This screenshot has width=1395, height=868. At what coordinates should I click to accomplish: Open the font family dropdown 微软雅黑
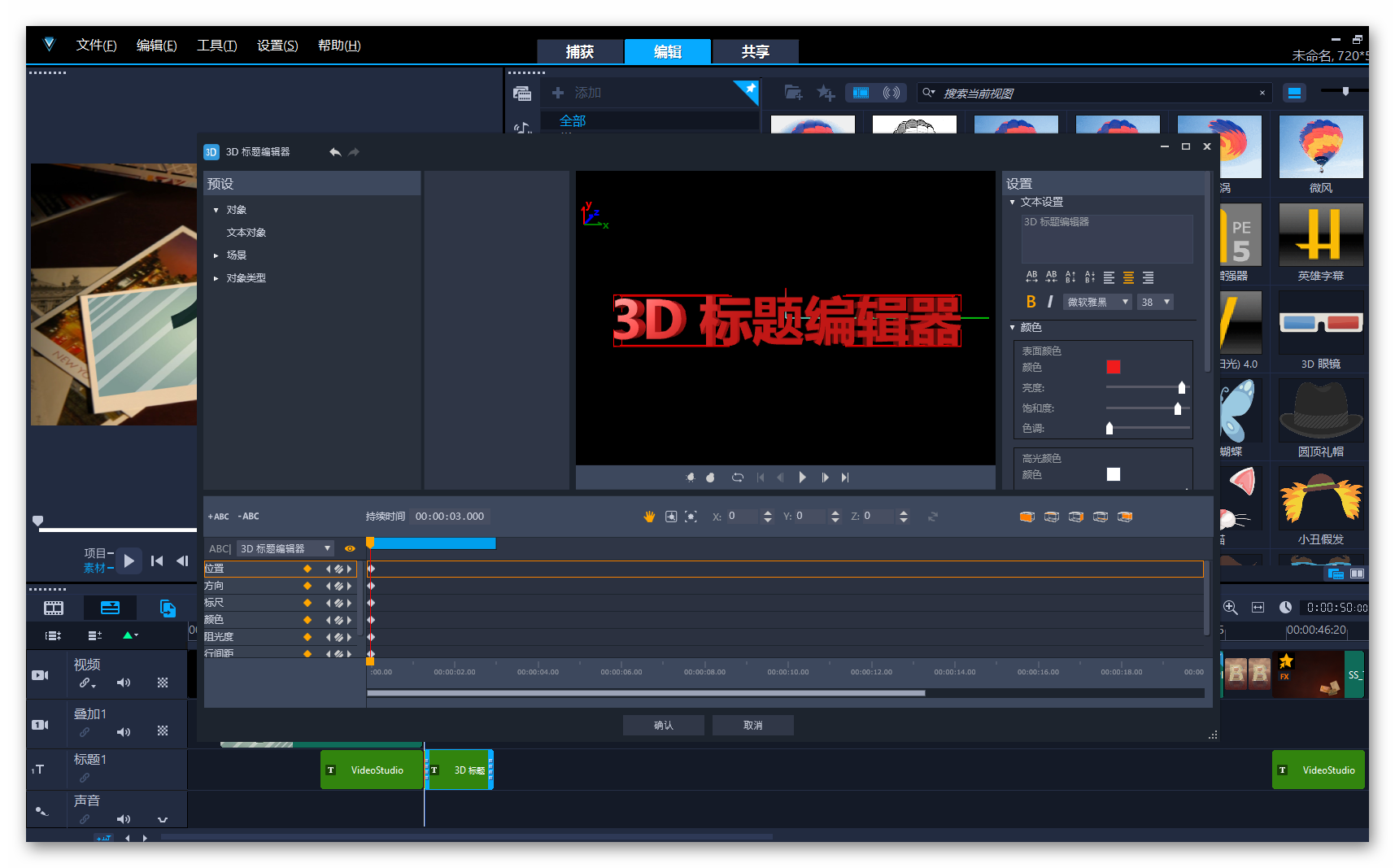tap(1097, 302)
